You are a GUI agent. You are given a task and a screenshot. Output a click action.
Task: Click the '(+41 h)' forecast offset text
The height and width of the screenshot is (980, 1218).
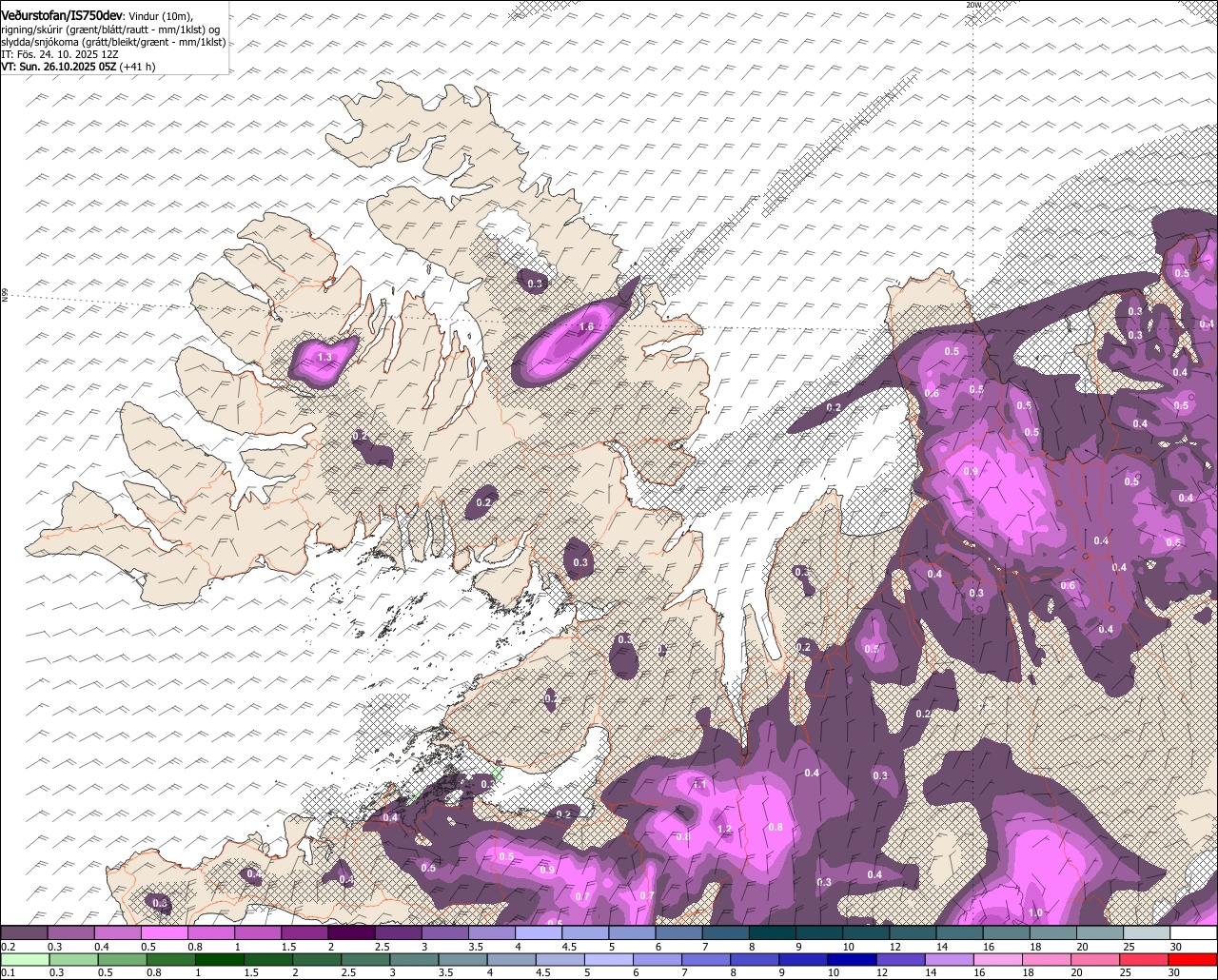click(138, 67)
